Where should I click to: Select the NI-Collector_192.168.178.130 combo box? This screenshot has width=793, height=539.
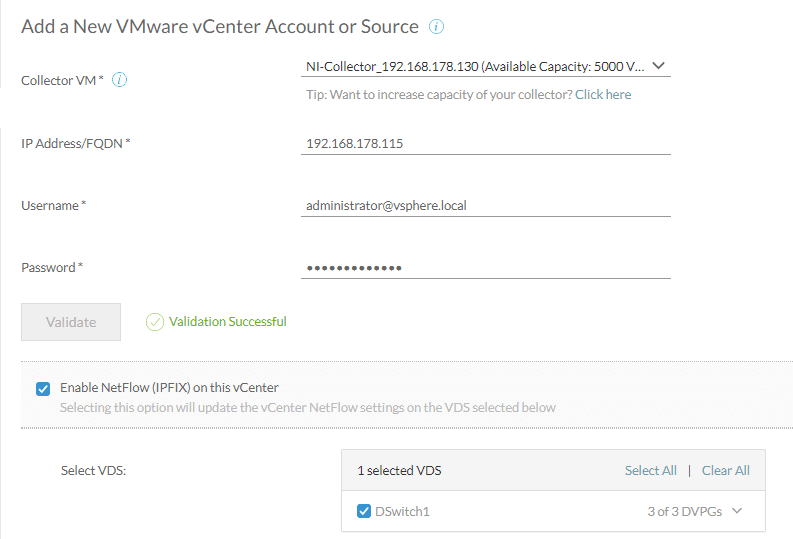486,67
